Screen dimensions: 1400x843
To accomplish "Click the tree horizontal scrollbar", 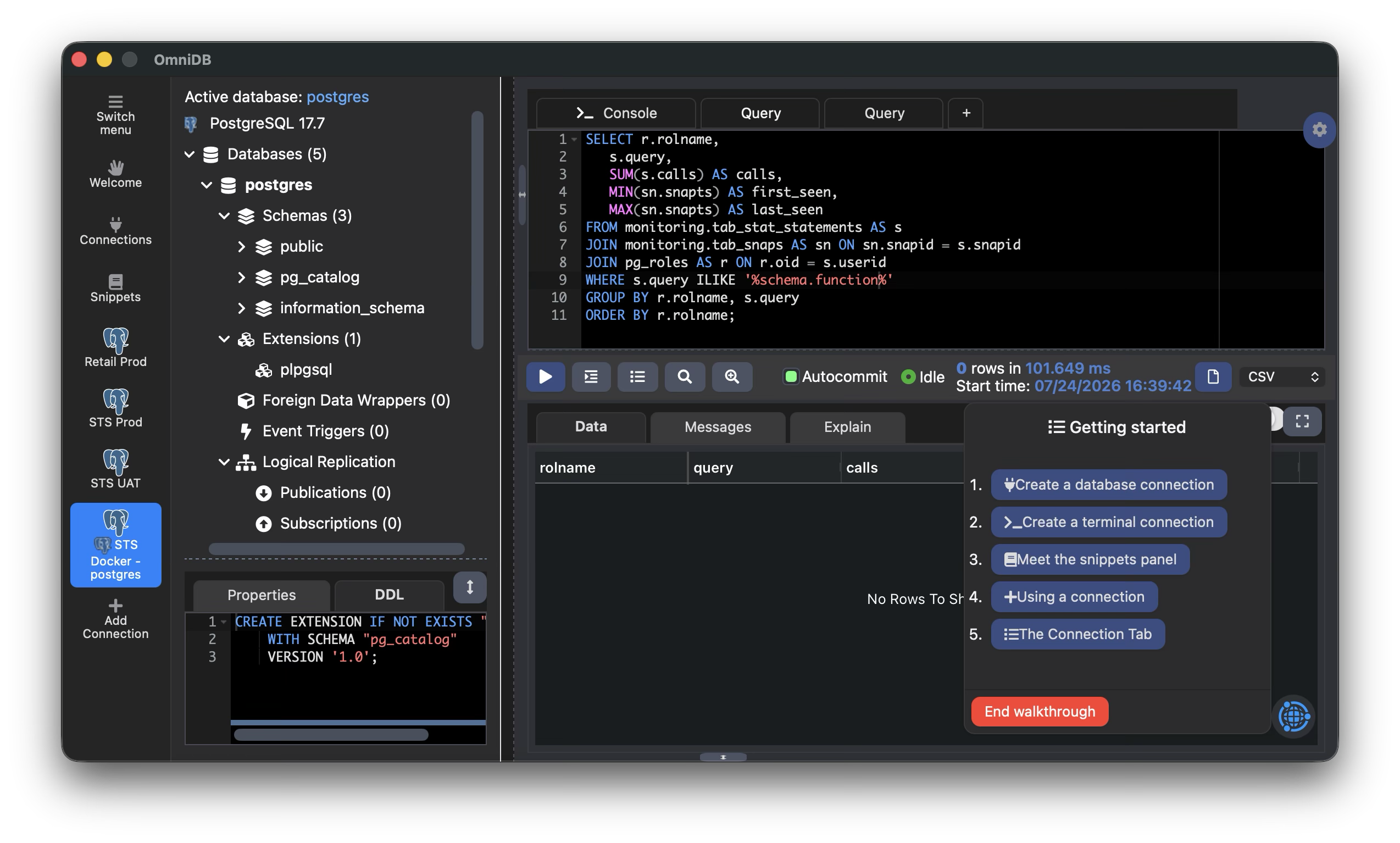I will [336, 549].
